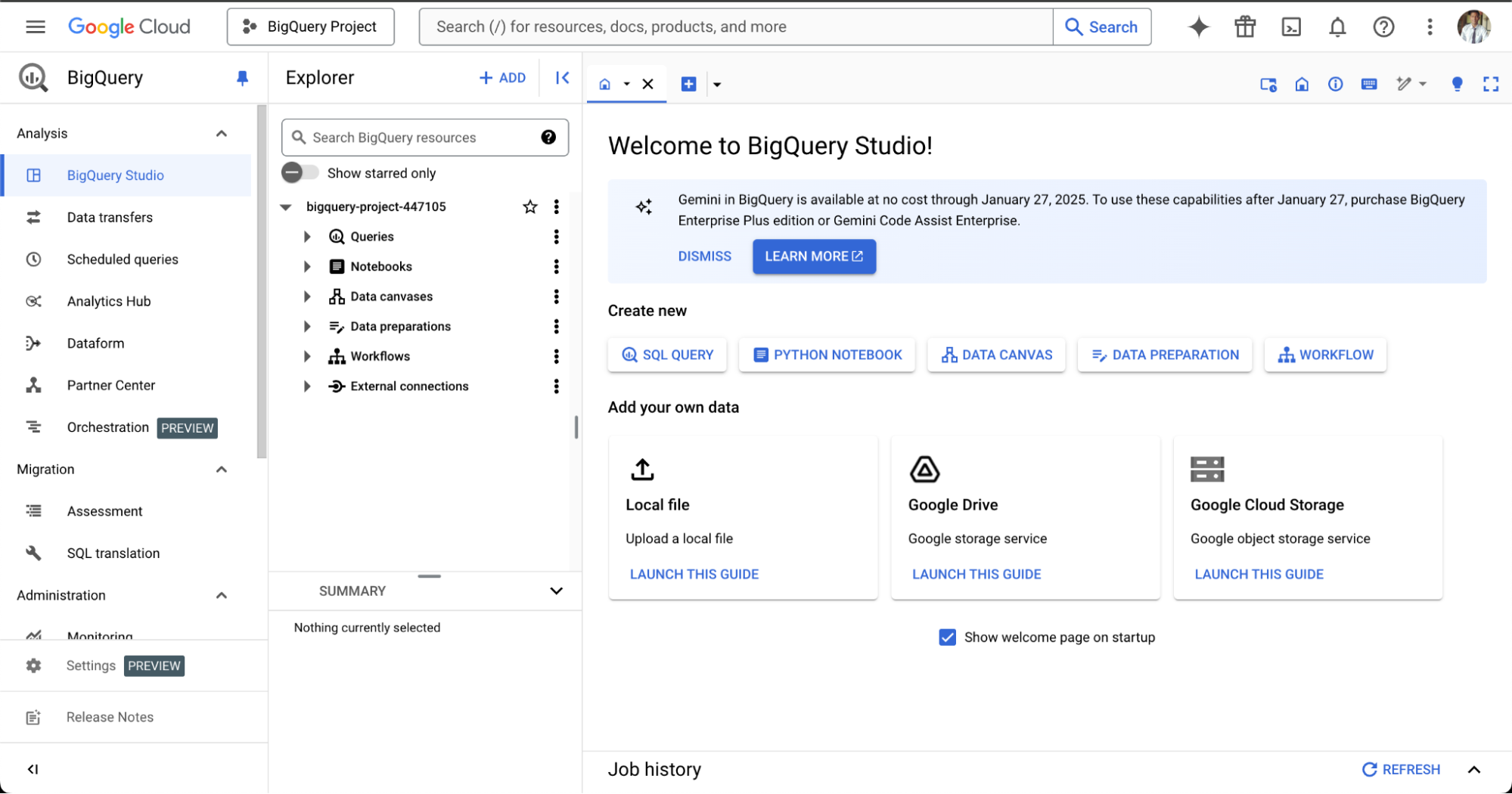Click the top search bar for resources
The width and height of the screenshot is (1512, 794).
pos(735,27)
